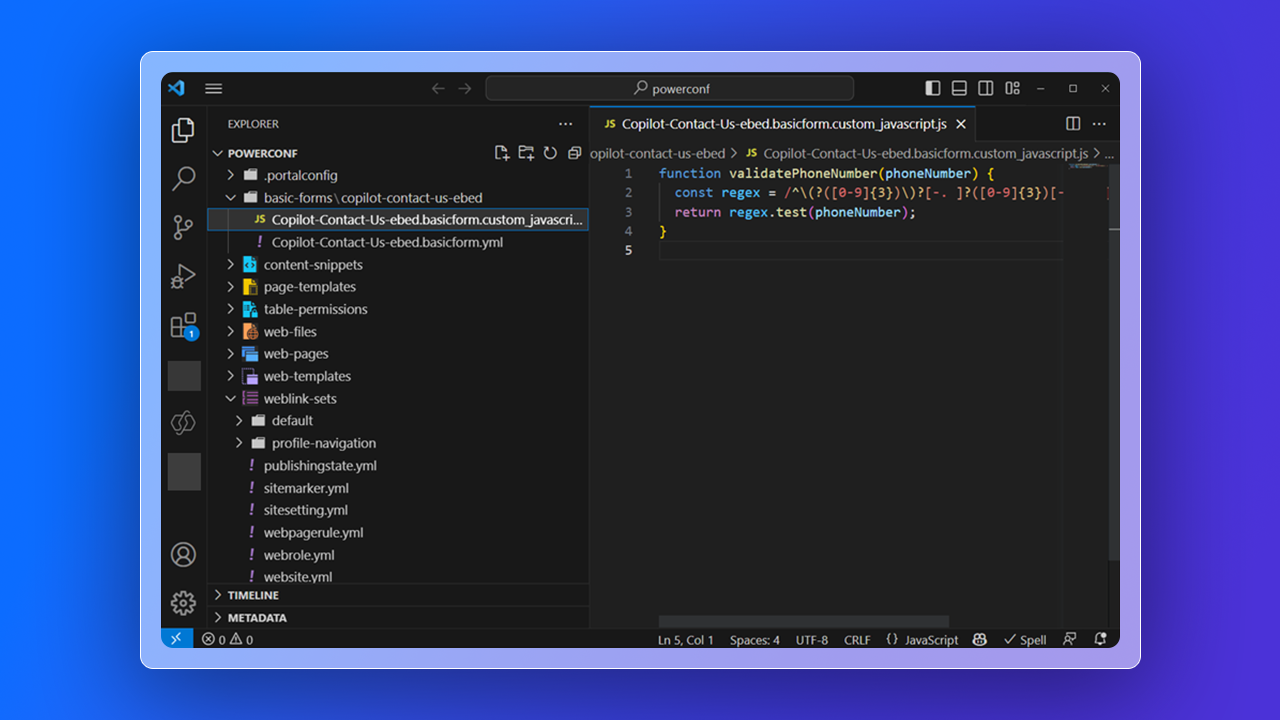Refresh the Explorer view
The width and height of the screenshot is (1280, 720).
[550, 152]
